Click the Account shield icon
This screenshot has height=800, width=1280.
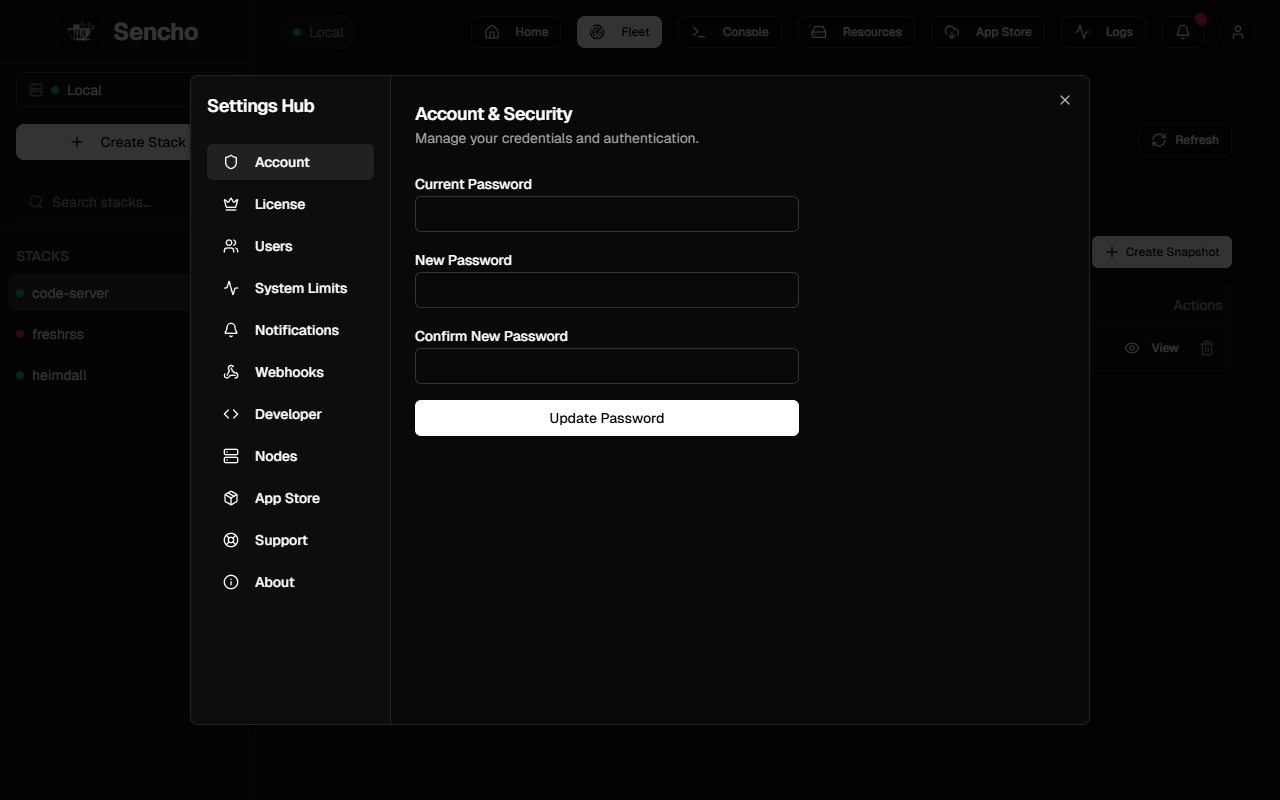[231, 162]
